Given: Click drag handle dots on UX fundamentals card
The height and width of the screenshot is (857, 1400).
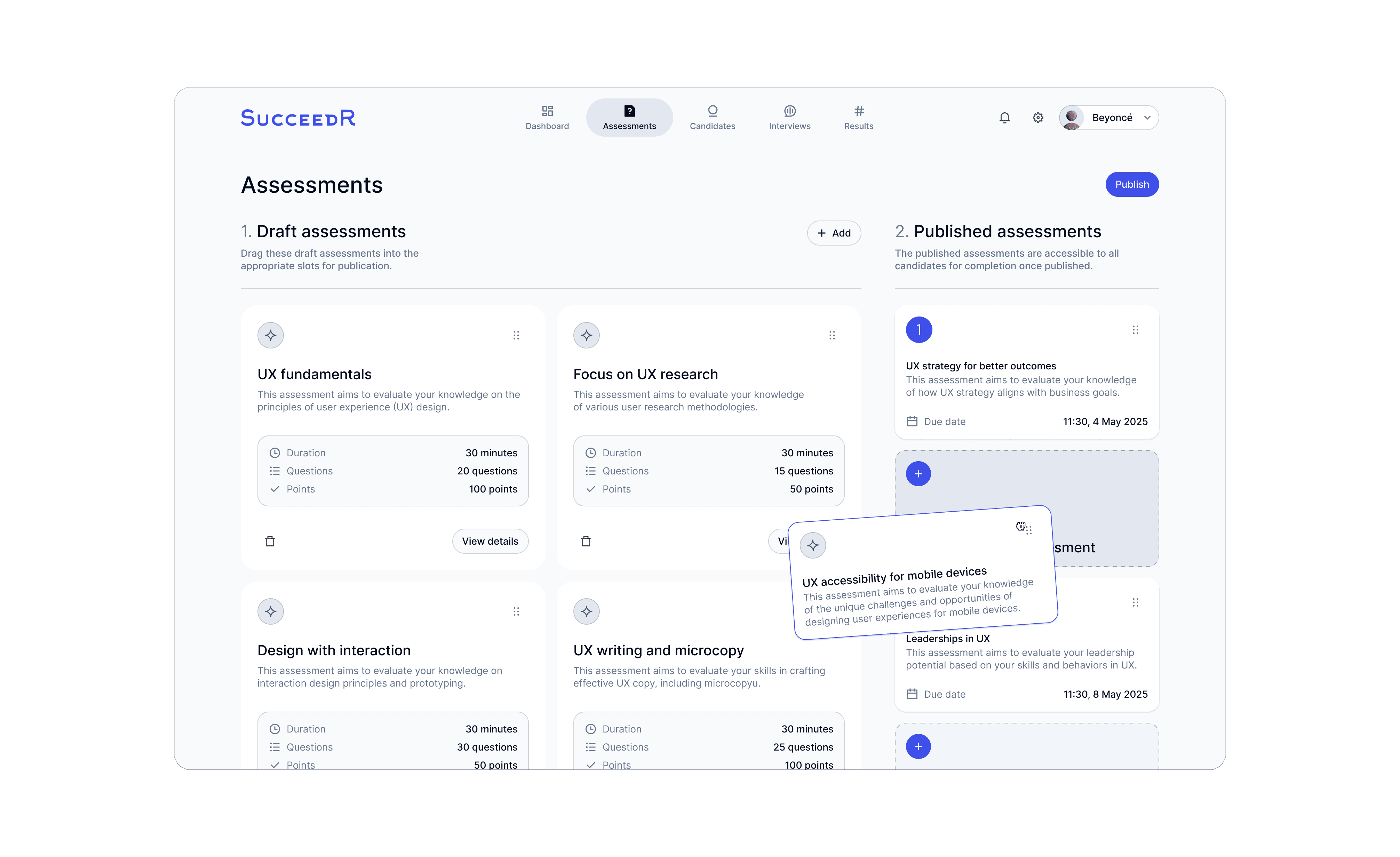Looking at the screenshot, I should point(516,335).
